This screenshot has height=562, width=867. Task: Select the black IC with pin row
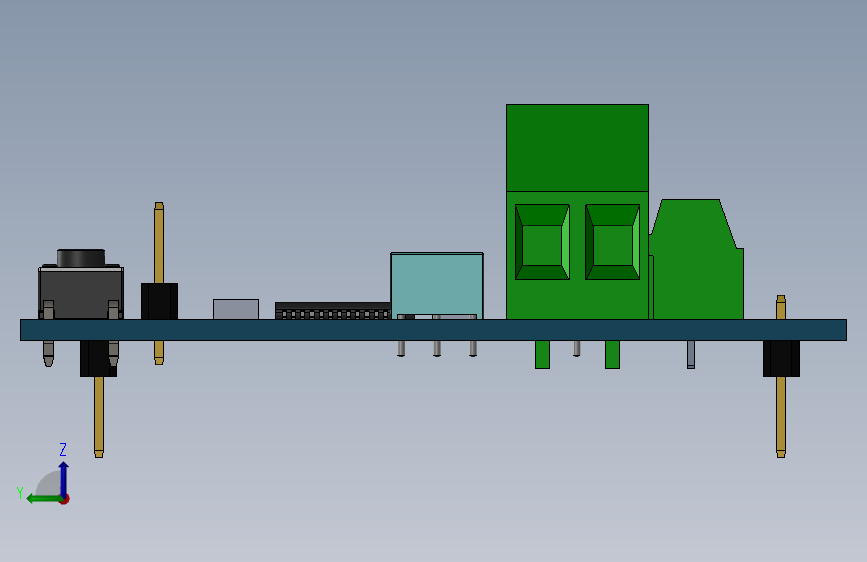[x=333, y=311]
